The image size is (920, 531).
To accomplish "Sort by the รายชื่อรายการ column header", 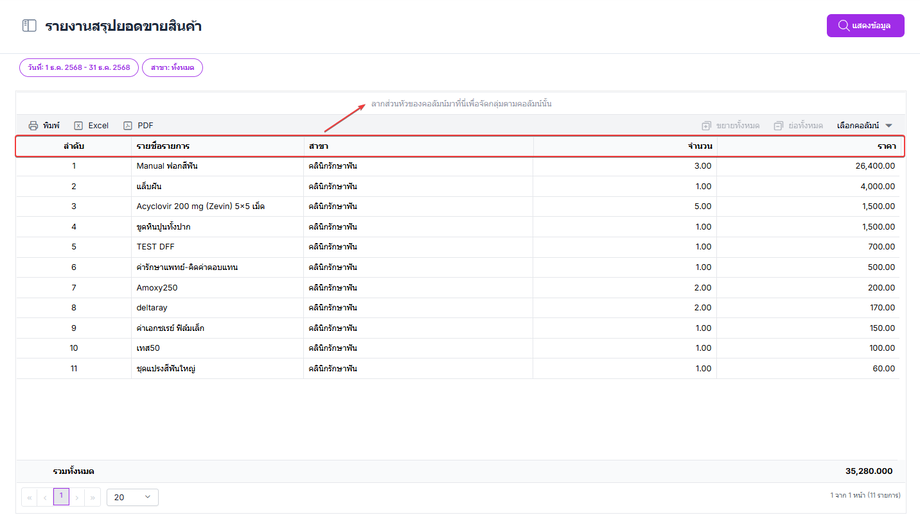I will (x=218, y=146).
